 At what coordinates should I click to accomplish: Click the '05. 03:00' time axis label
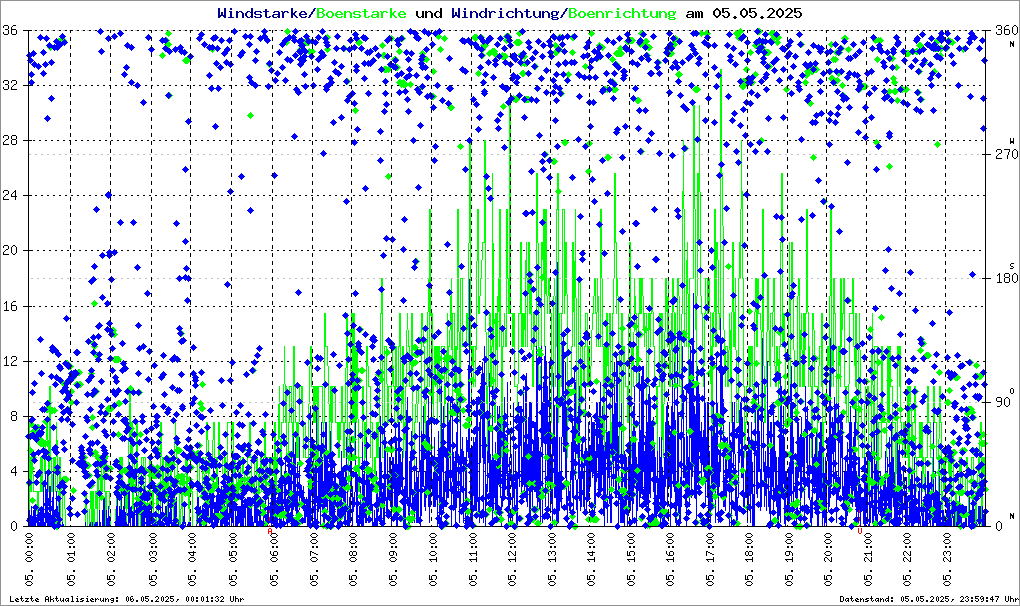tap(153, 558)
